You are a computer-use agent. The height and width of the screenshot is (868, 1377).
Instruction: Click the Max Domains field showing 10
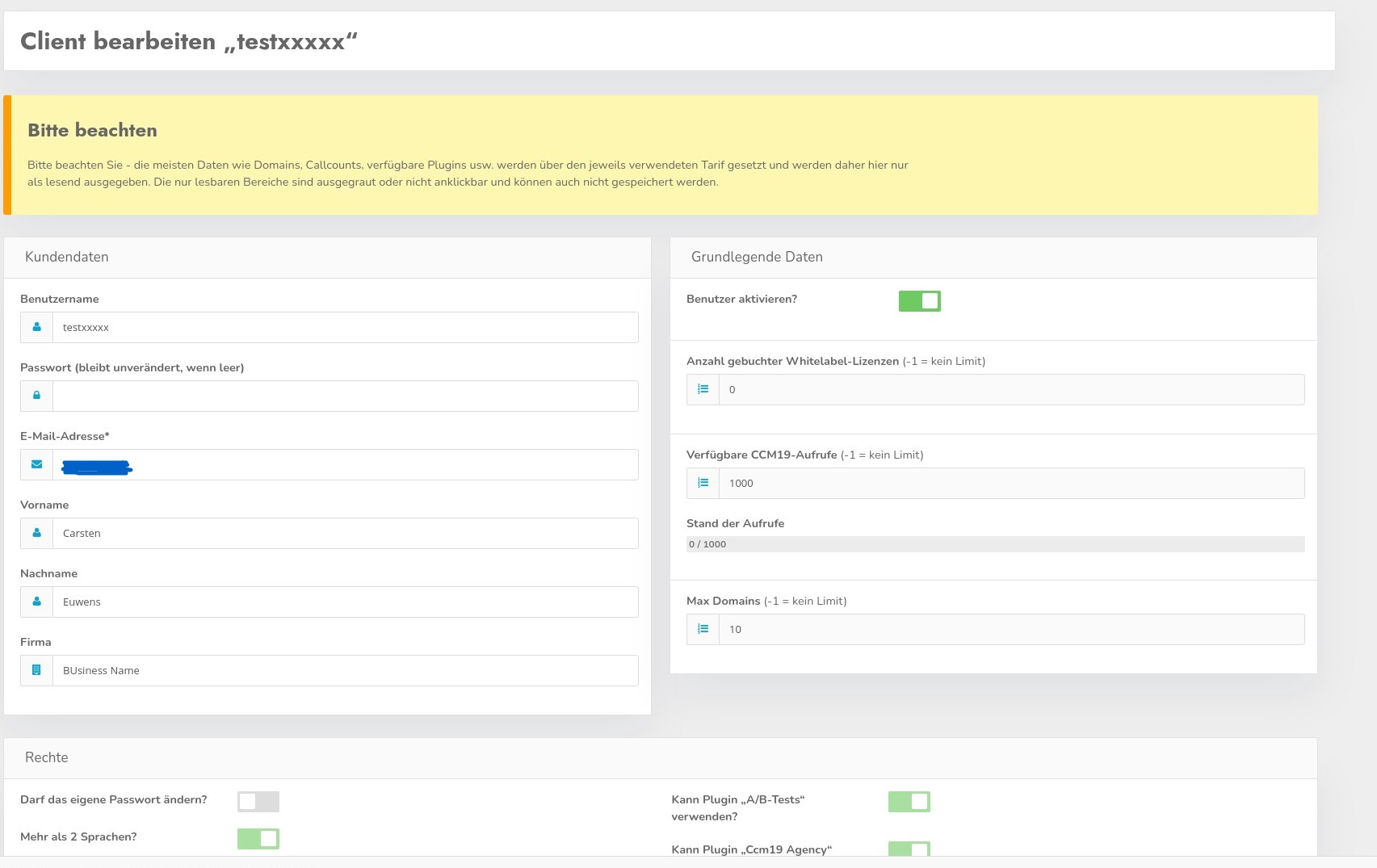click(x=1010, y=629)
